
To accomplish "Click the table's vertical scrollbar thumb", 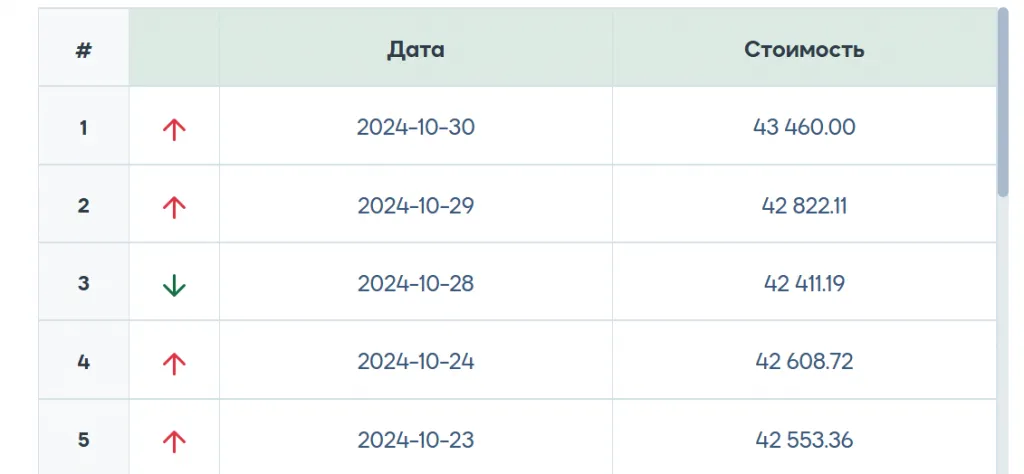I will [x=1003, y=100].
